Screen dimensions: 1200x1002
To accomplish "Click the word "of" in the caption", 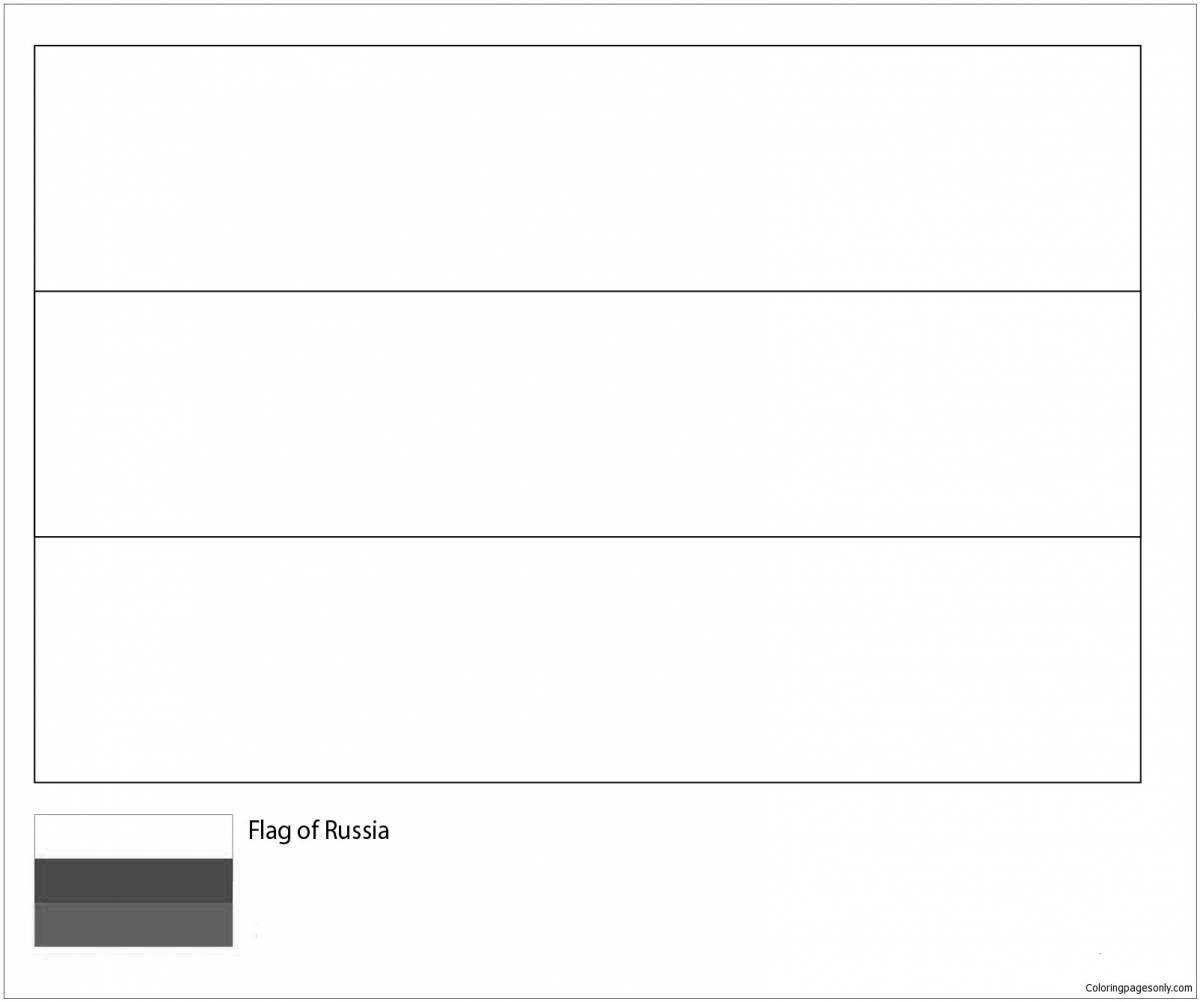I will pyautogui.click(x=305, y=831).
